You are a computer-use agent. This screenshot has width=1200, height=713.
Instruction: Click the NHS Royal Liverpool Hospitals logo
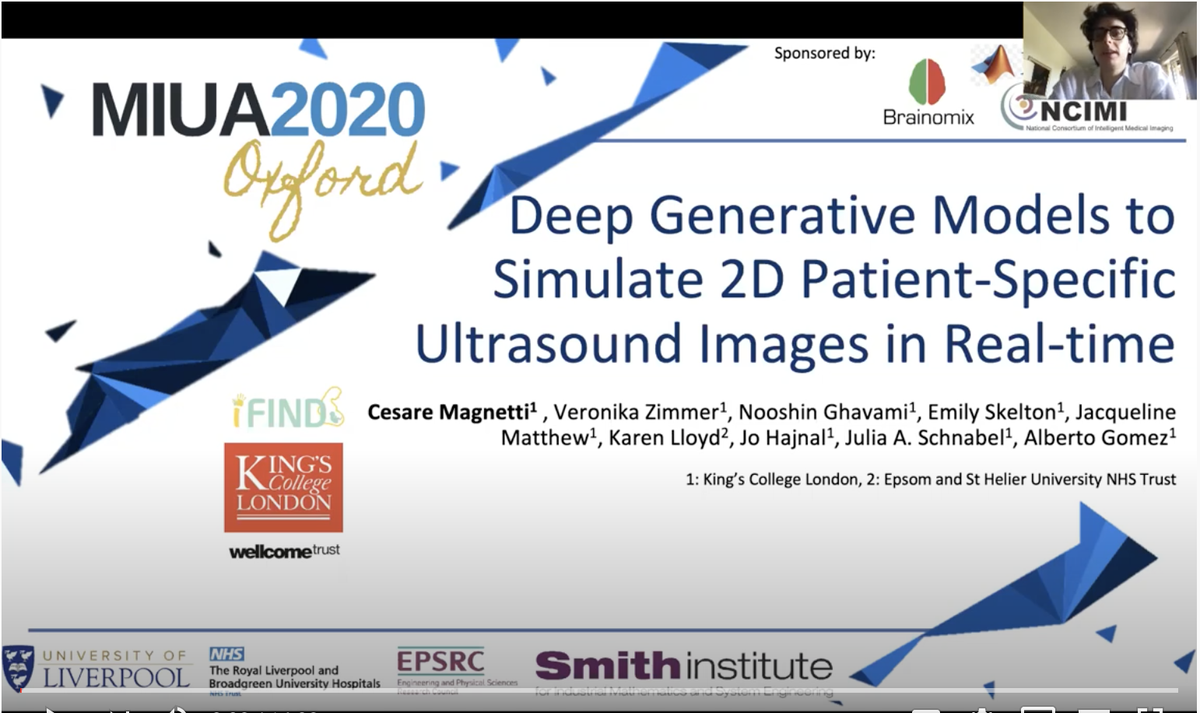click(x=294, y=669)
